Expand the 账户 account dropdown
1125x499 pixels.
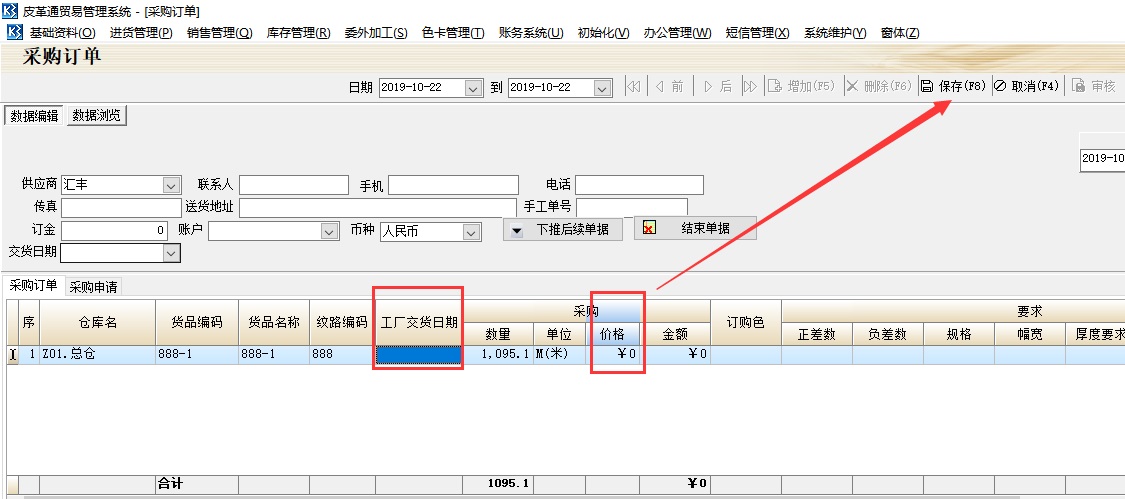[x=329, y=232]
